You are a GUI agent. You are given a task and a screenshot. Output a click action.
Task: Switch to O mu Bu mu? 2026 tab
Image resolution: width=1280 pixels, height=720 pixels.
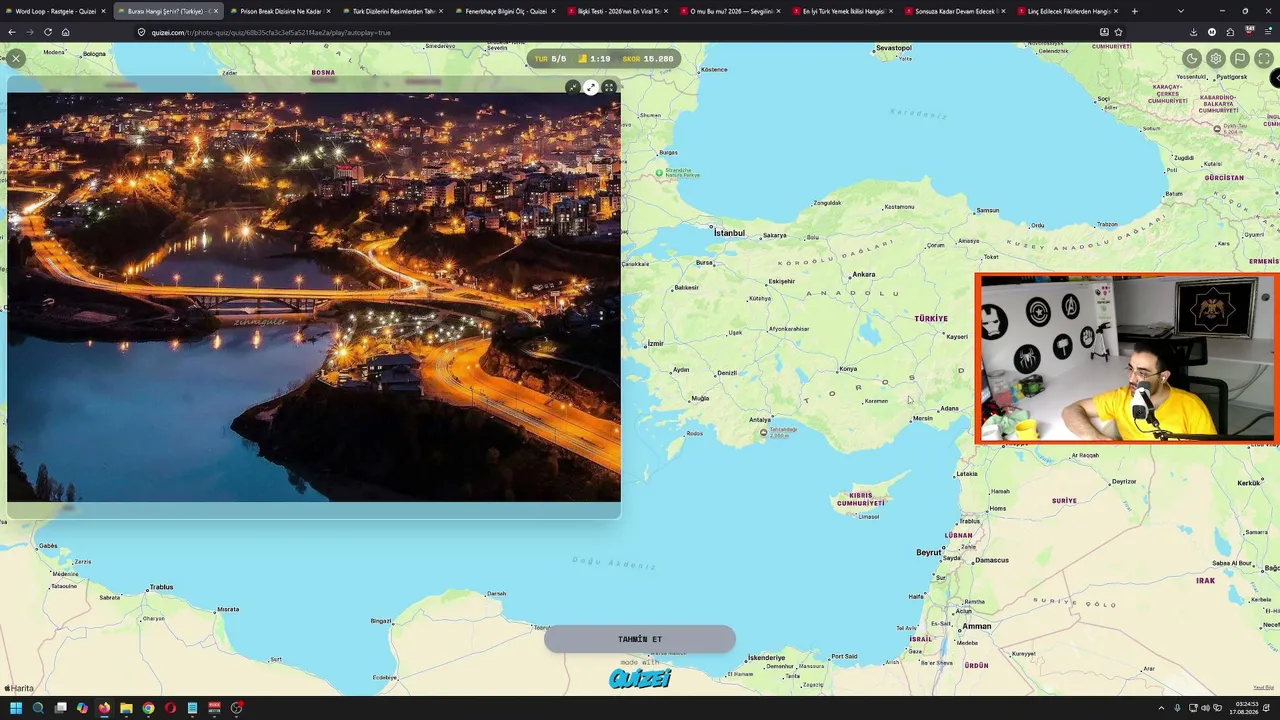point(731,11)
